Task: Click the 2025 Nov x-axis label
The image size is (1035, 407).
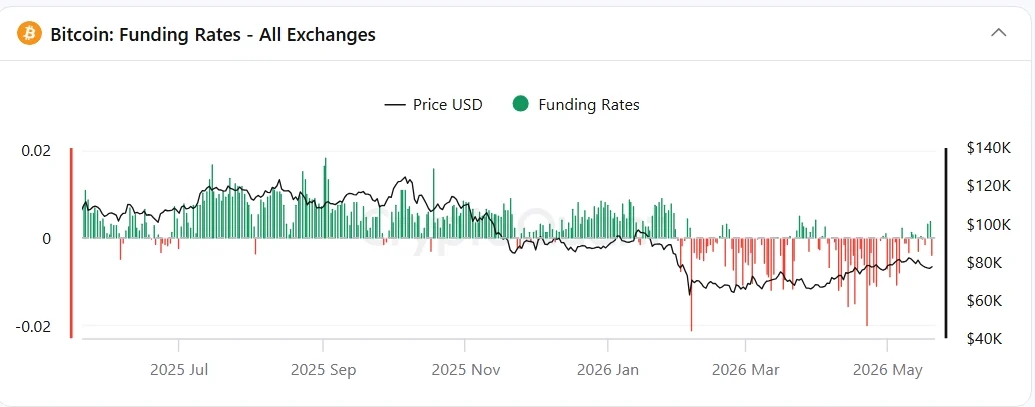Action: point(465,370)
